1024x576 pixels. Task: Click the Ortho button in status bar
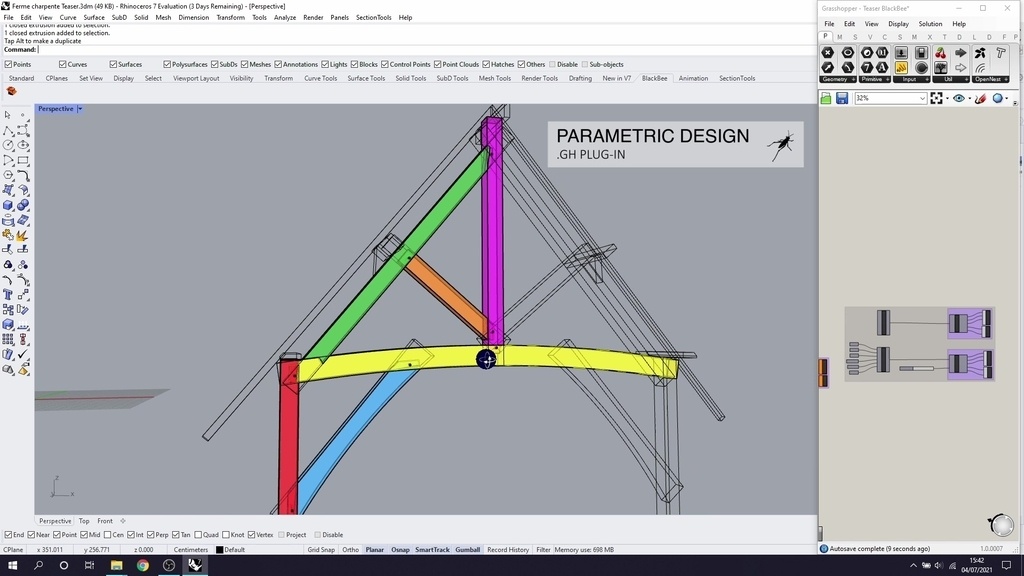(x=351, y=550)
